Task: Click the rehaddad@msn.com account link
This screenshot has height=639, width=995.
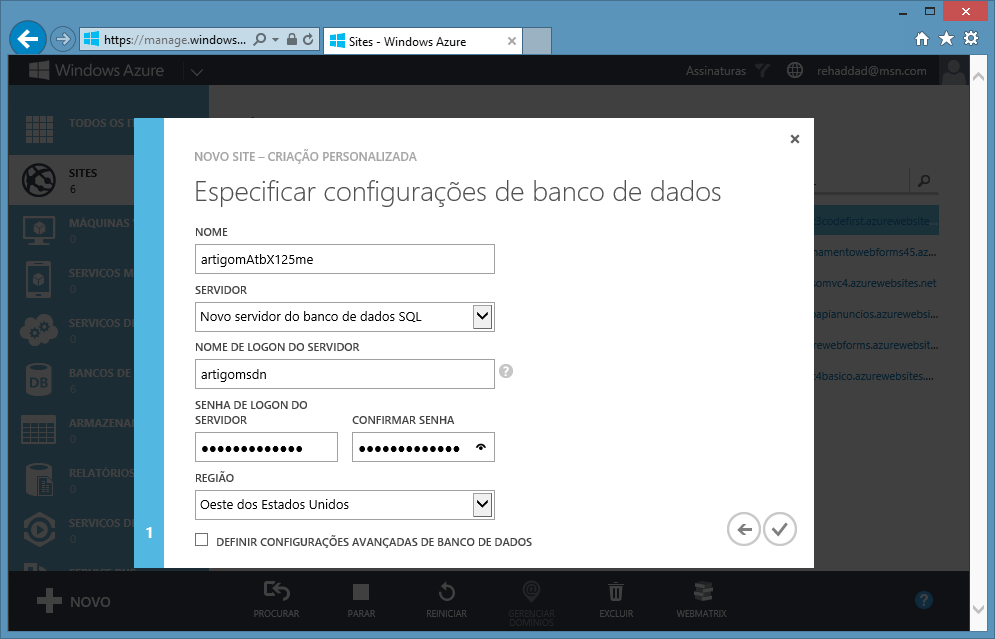Action: coord(871,71)
